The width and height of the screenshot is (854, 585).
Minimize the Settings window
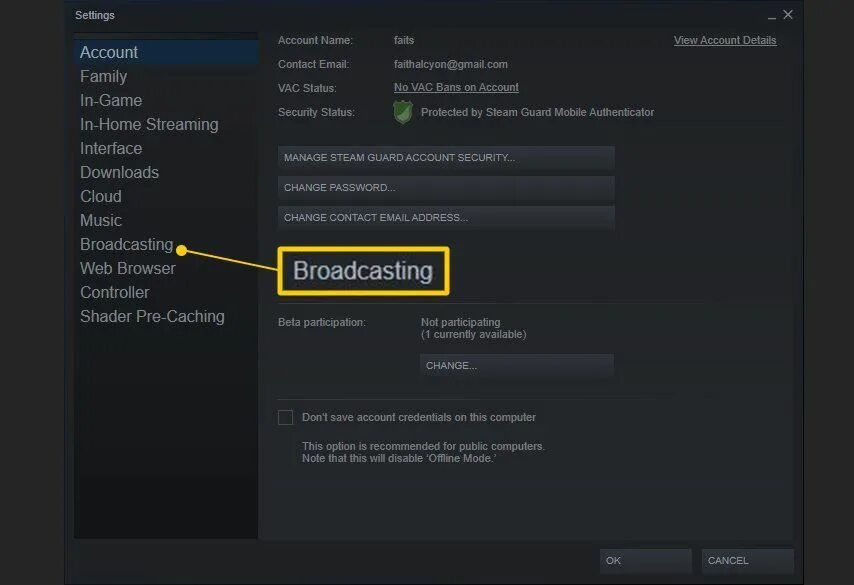coord(772,16)
